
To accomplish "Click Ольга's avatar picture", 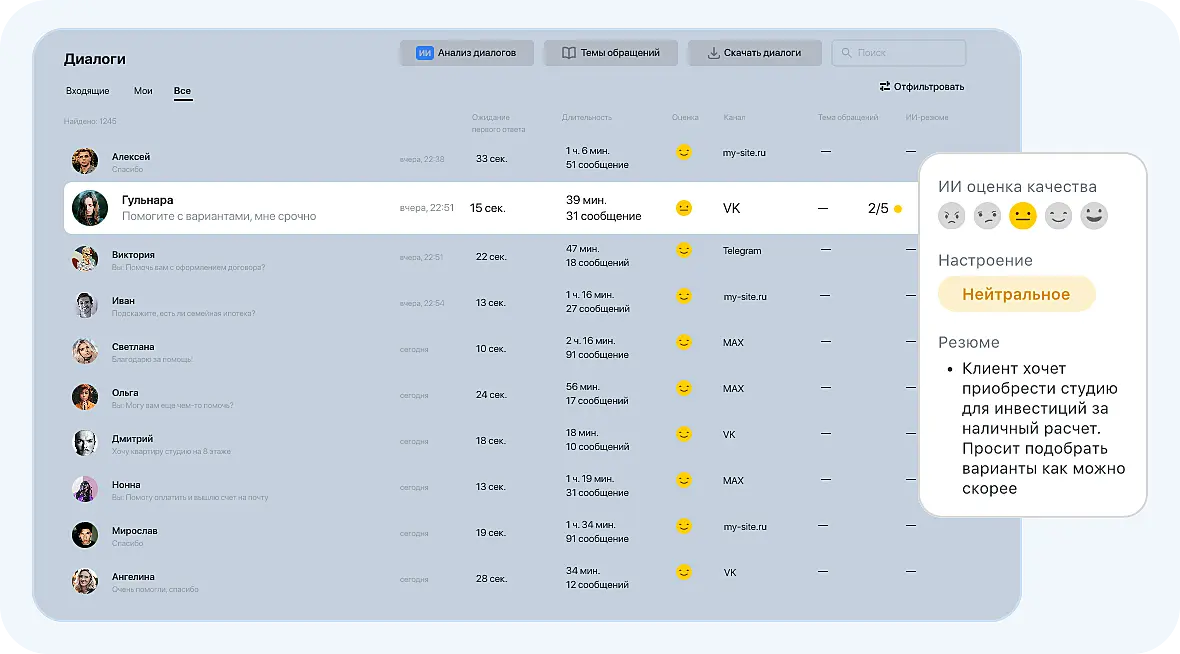I will point(85,397).
